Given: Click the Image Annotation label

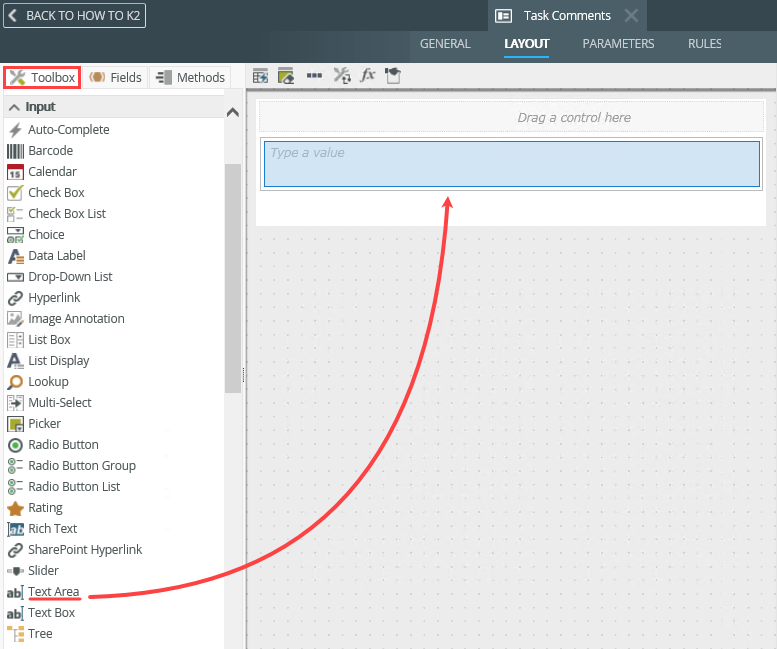Looking at the screenshot, I should point(76,319).
